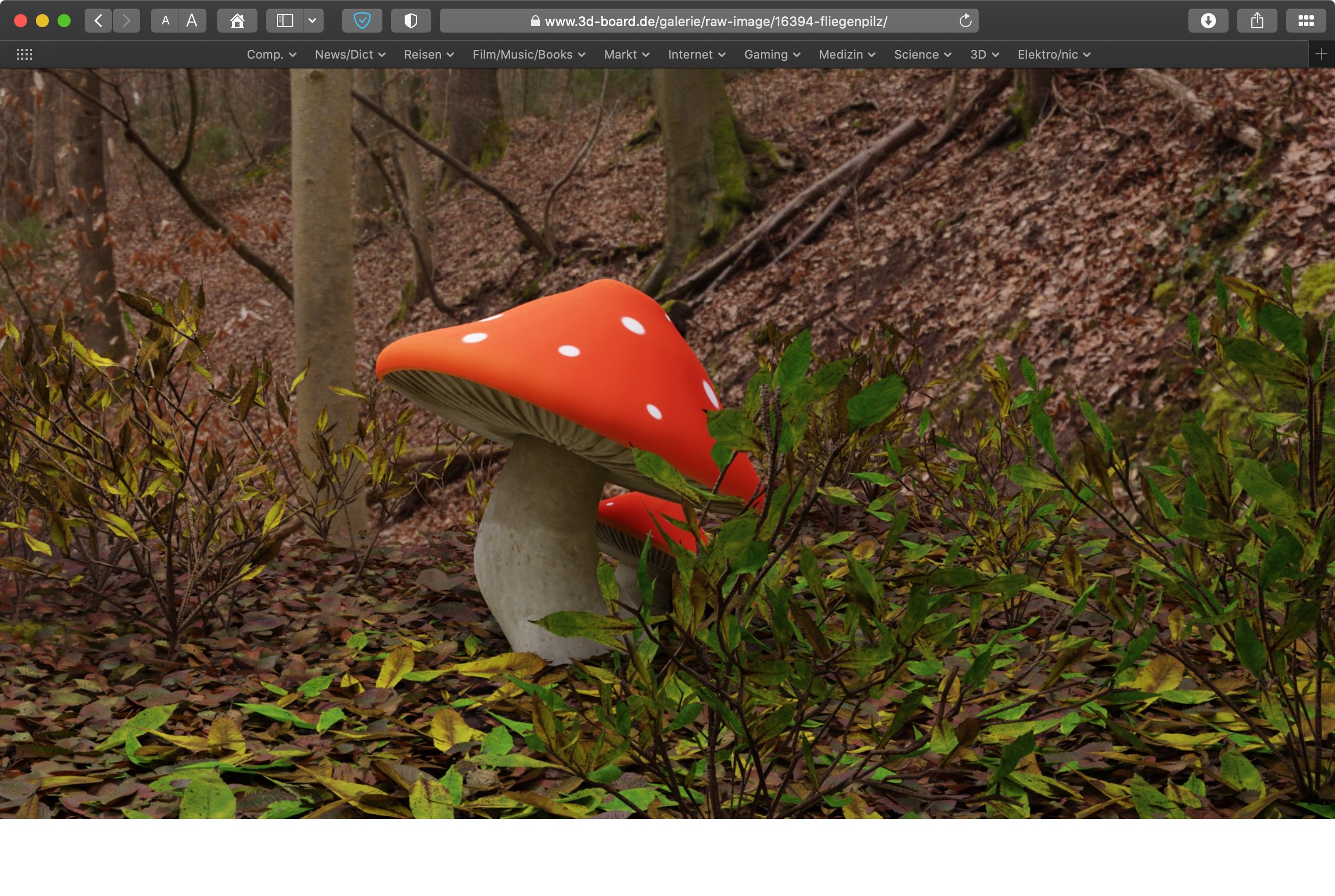Expand the sidebar options dropdown arrow

[x=312, y=21]
